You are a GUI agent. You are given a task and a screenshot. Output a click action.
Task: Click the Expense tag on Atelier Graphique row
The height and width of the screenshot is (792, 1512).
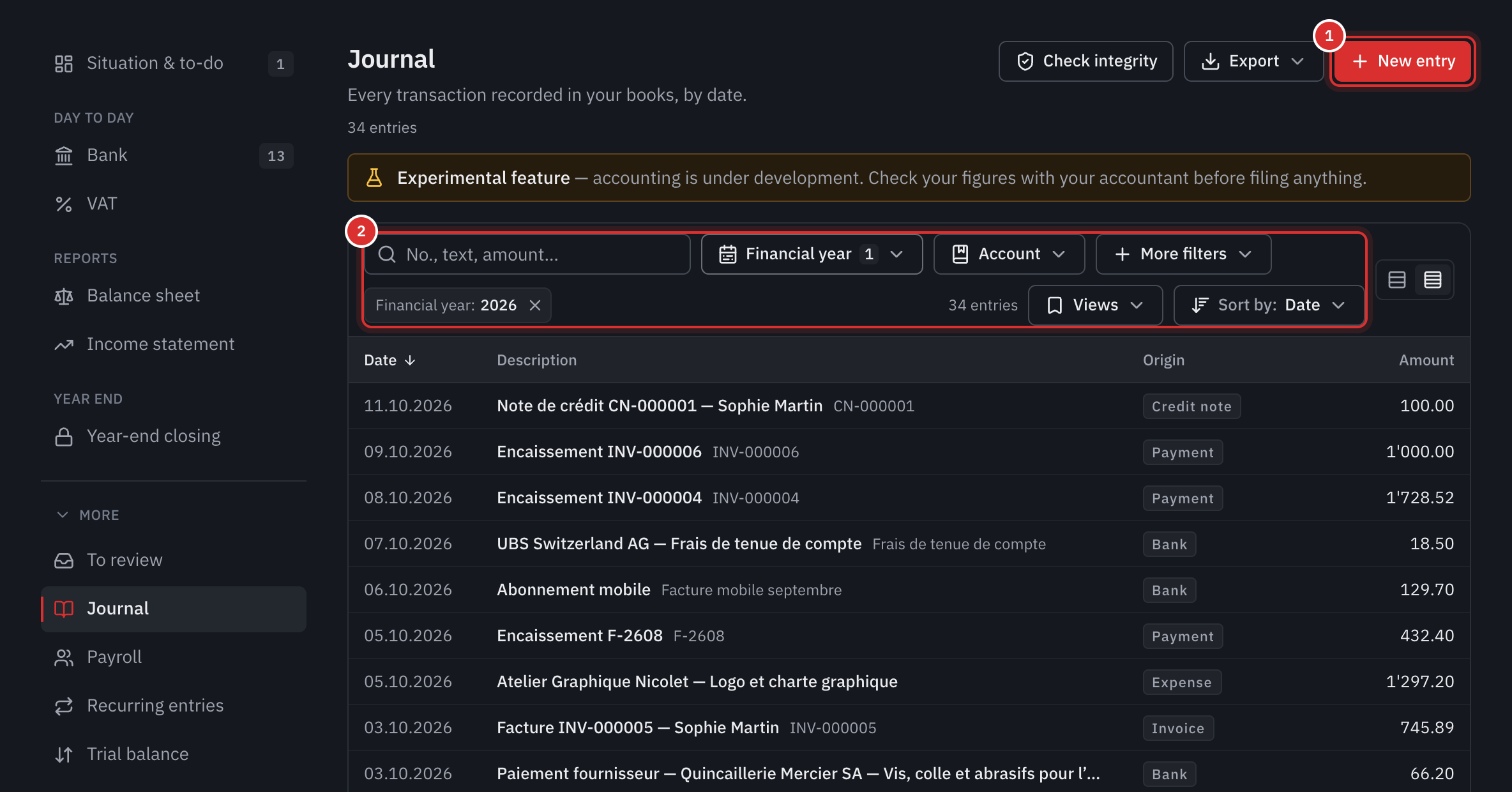click(1182, 682)
